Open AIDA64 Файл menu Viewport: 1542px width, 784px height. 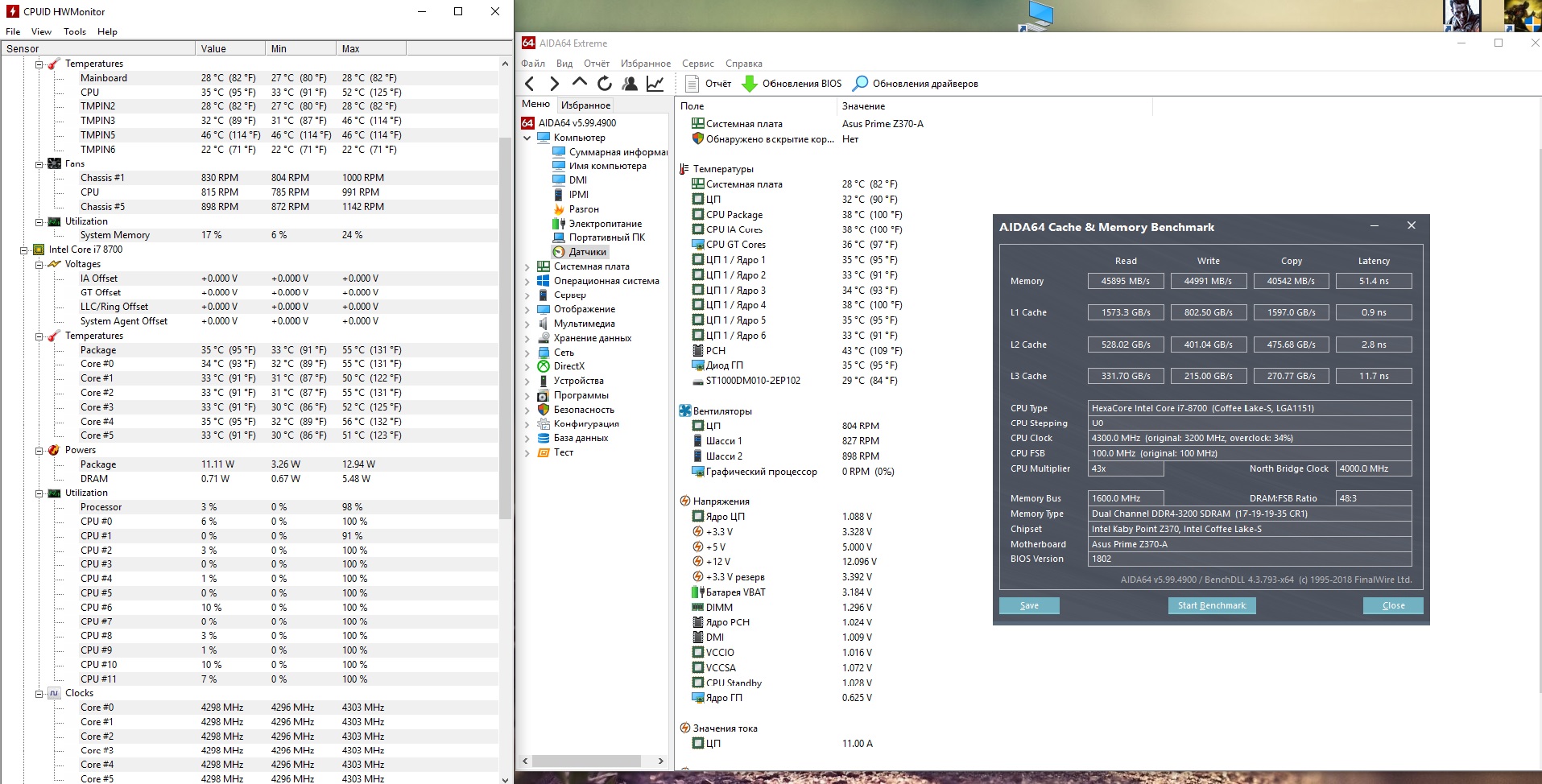coord(533,64)
